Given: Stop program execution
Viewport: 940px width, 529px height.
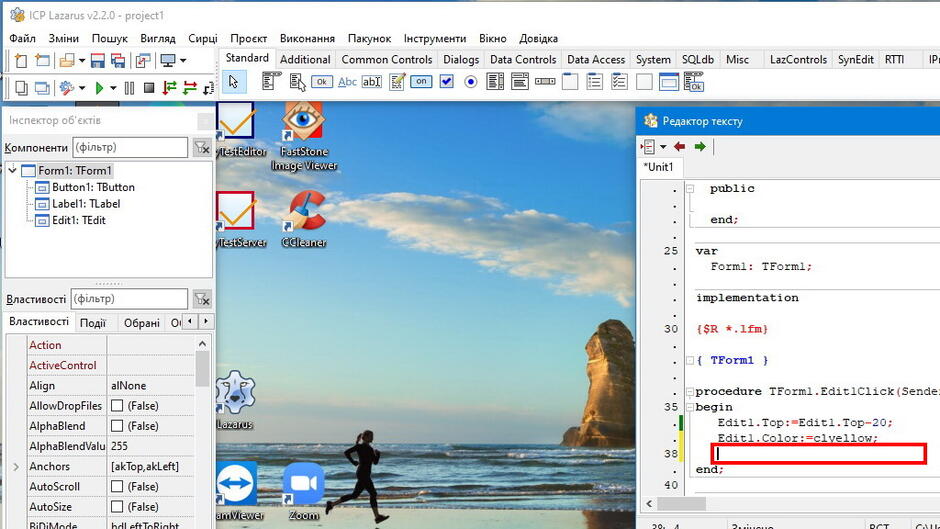Looking at the screenshot, I should [149, 88].
